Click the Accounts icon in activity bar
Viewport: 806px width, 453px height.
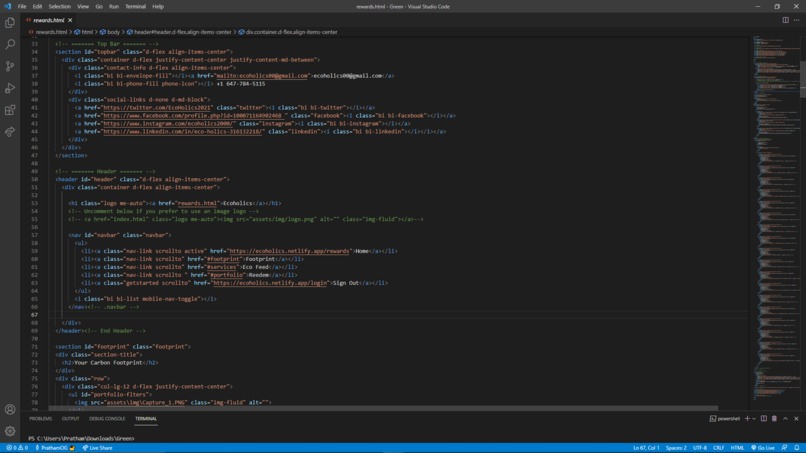click(10, 409)
